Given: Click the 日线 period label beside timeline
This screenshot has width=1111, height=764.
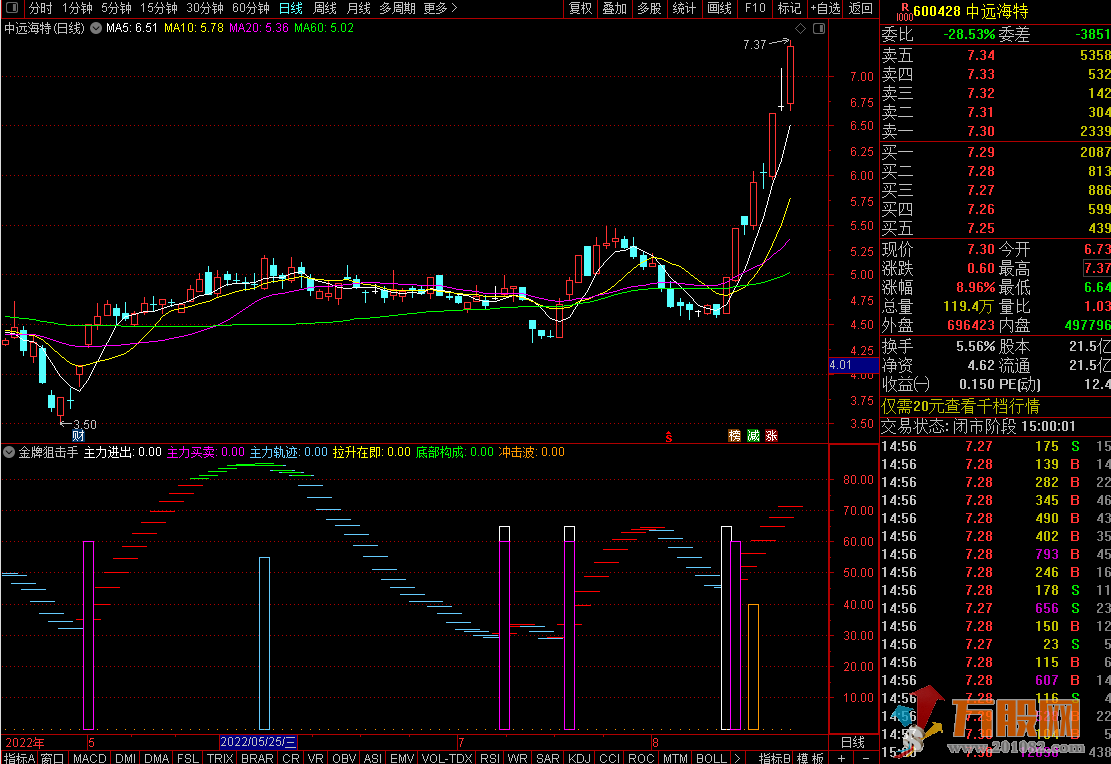Looking at the screenshot, I should 853,742.
